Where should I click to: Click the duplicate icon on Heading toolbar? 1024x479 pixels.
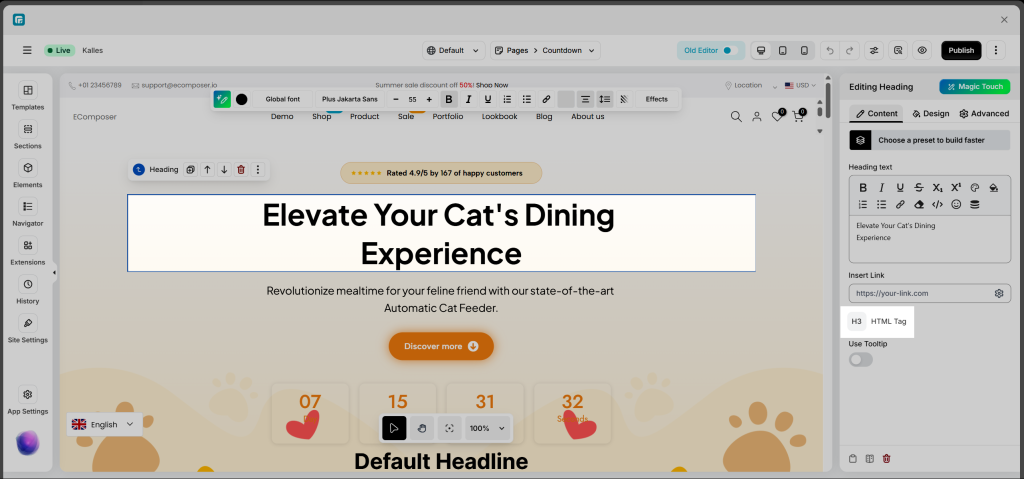[190, 170]
